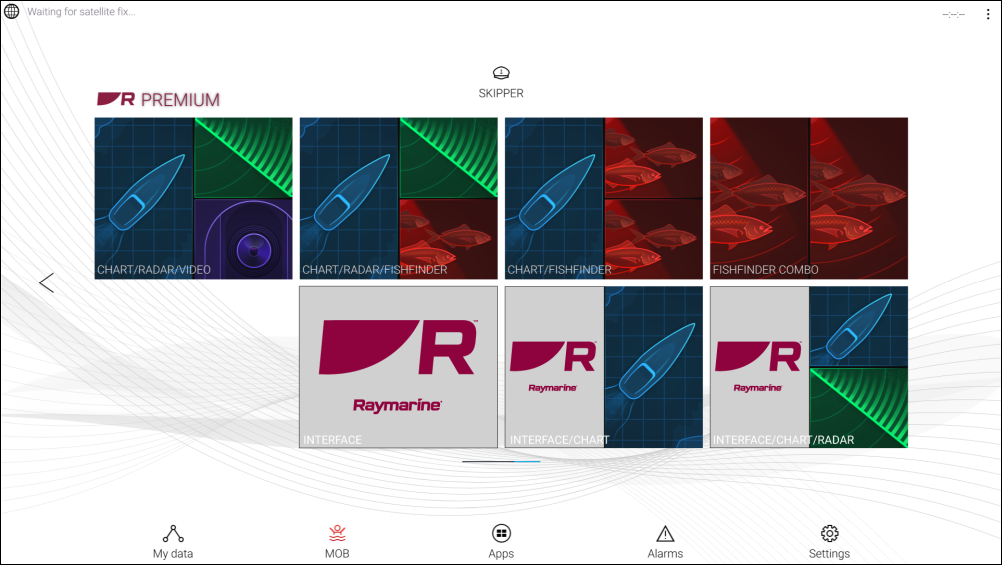Open the Apps icon
Screen dimensions: 1002x565
coord(501,534)
